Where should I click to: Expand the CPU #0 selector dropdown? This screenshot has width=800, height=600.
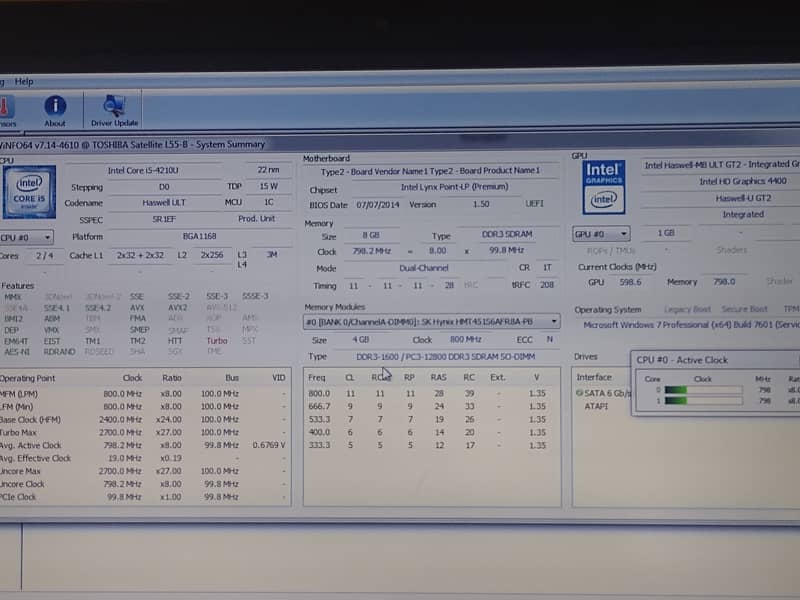27,237
